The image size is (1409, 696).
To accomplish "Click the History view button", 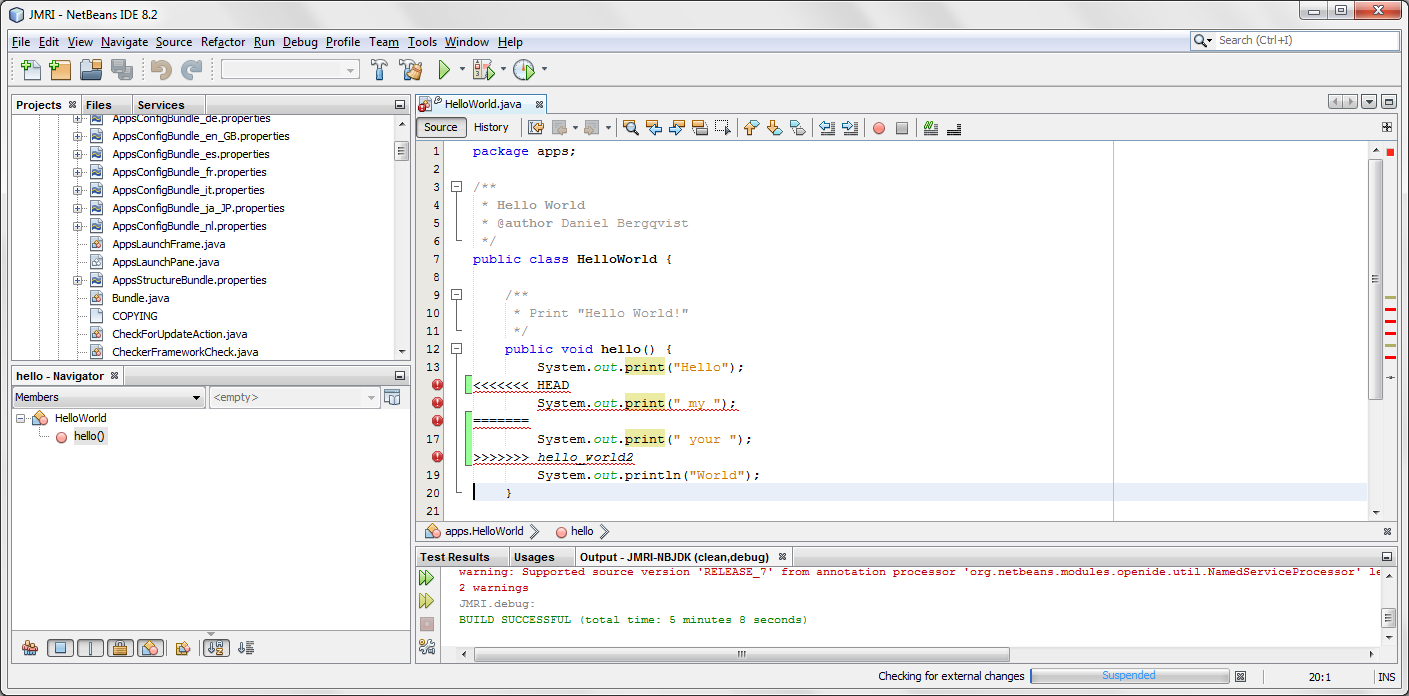I will pyautogui.click(x=491, y=127).
